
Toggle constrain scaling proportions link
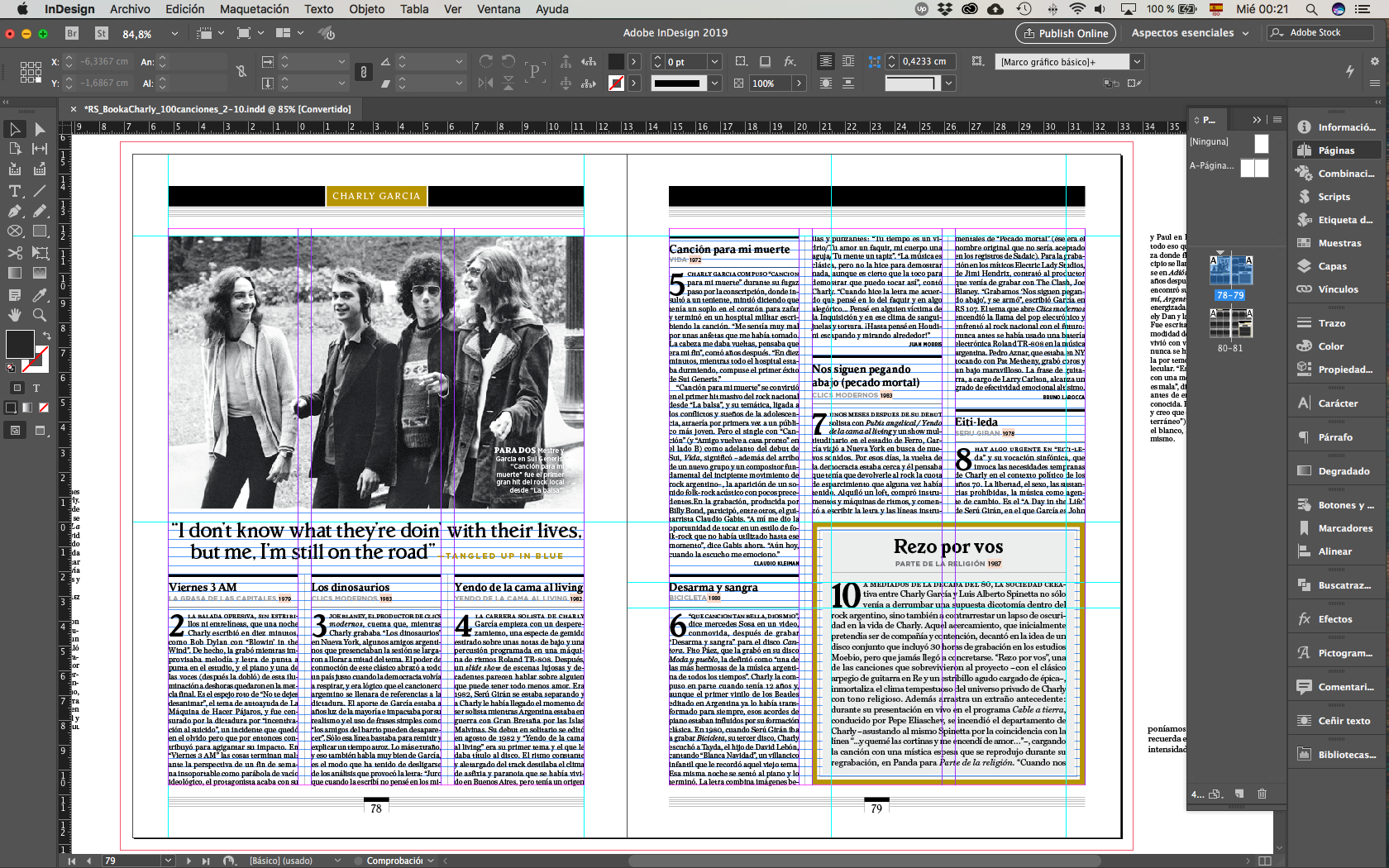[364, 72]
